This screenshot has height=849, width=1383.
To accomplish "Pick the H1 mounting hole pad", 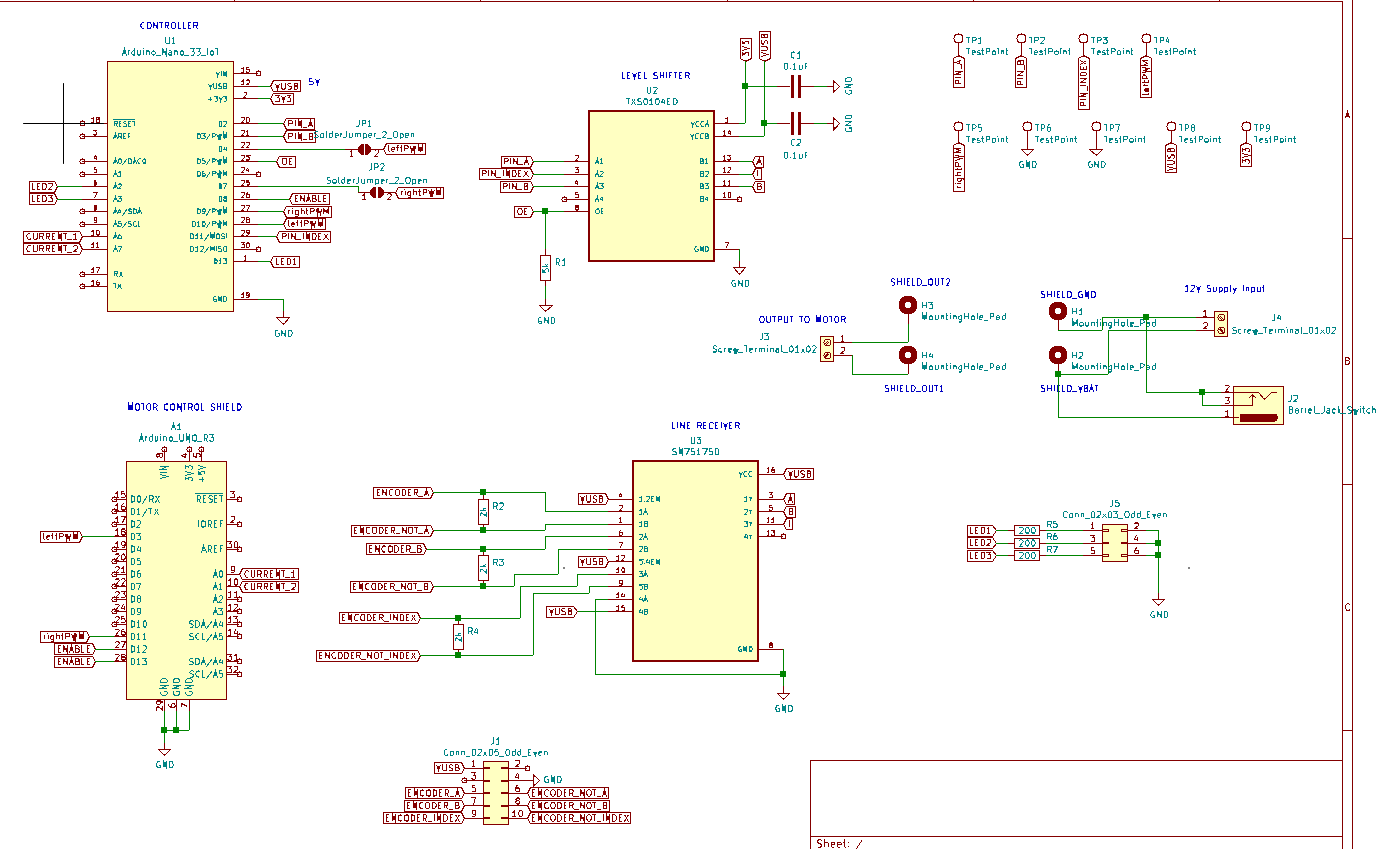I will coord(1058,312).
